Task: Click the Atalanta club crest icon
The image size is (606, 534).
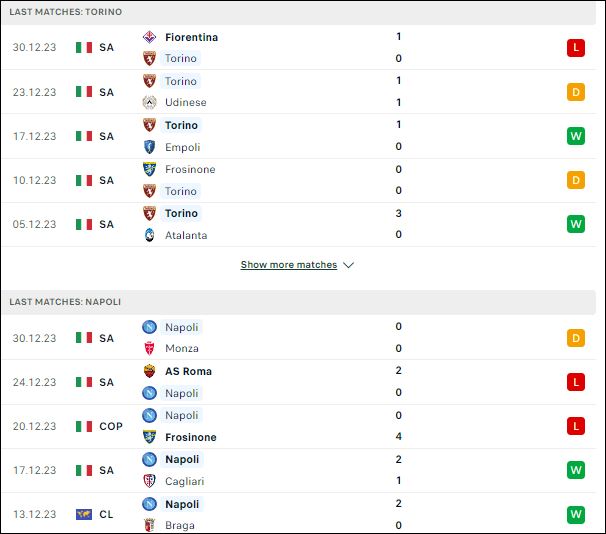Action: pos(149,235)
